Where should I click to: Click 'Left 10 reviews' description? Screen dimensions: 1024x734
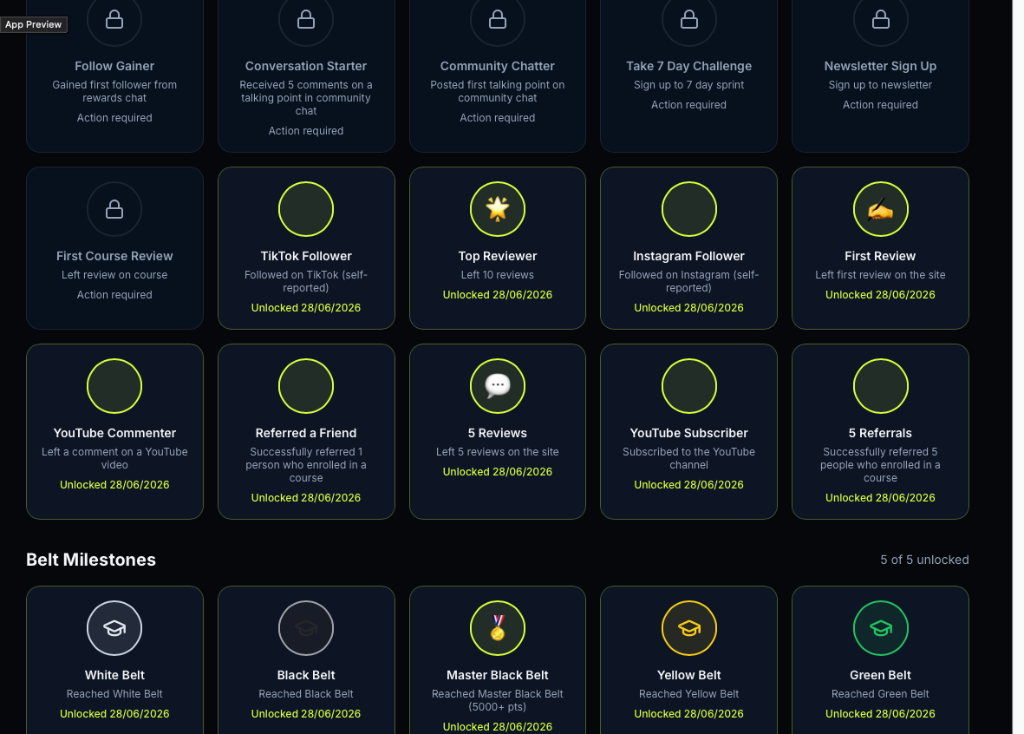[498, 275]
